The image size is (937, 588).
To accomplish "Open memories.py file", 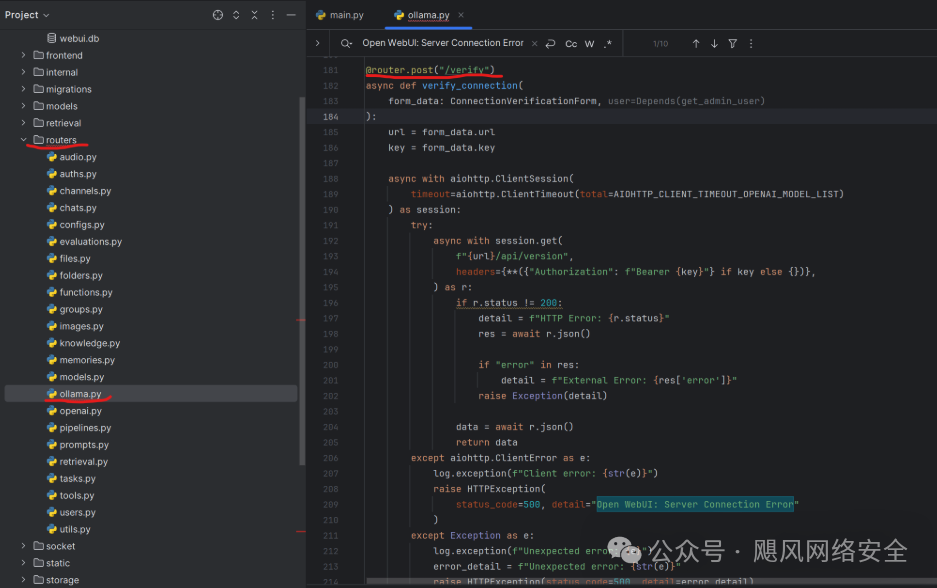I will (81, 360).
